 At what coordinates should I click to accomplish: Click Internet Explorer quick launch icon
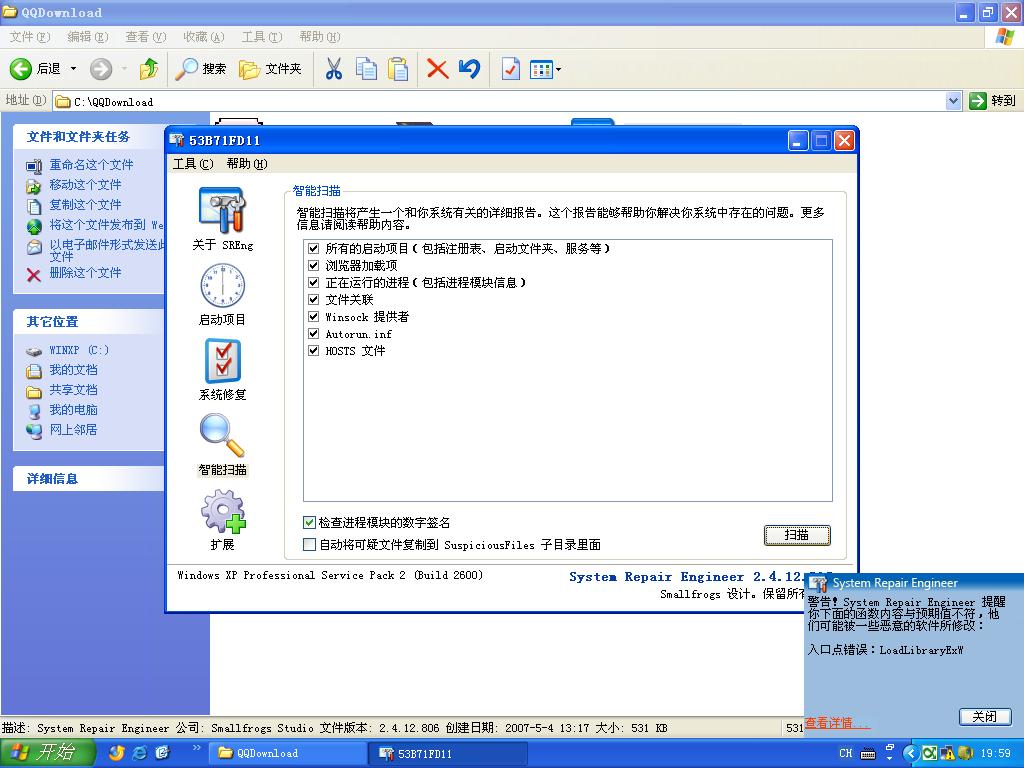point(140,752)
